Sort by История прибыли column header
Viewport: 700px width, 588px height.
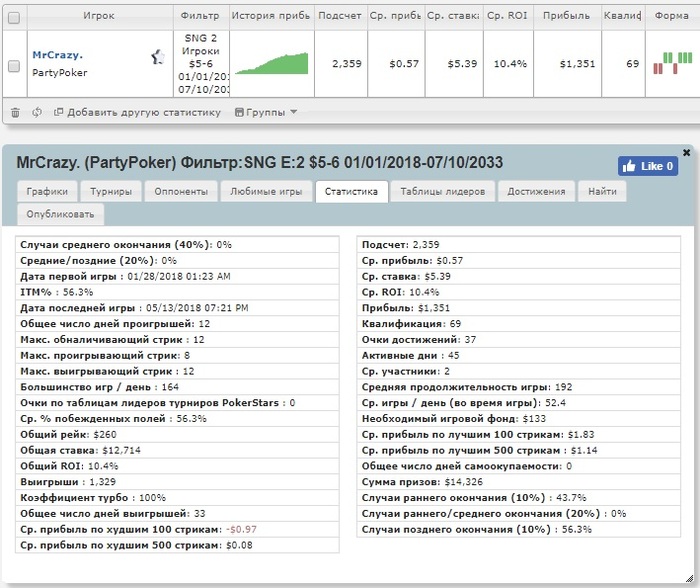pyautogui.click(x=271, y=16)
